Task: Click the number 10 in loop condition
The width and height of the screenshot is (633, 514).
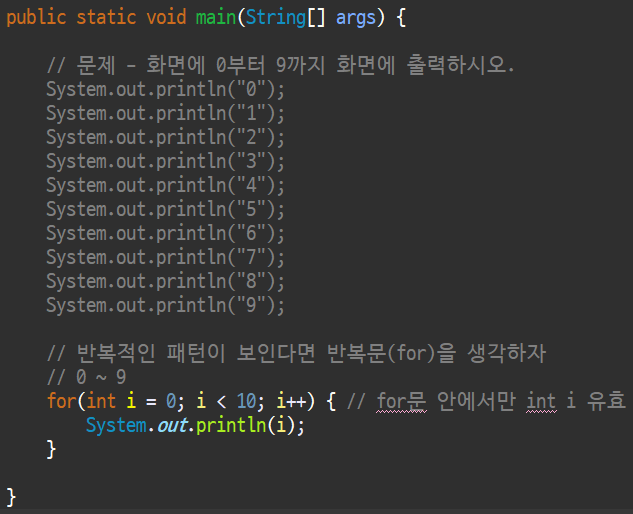Action: (x=246, y=401)
